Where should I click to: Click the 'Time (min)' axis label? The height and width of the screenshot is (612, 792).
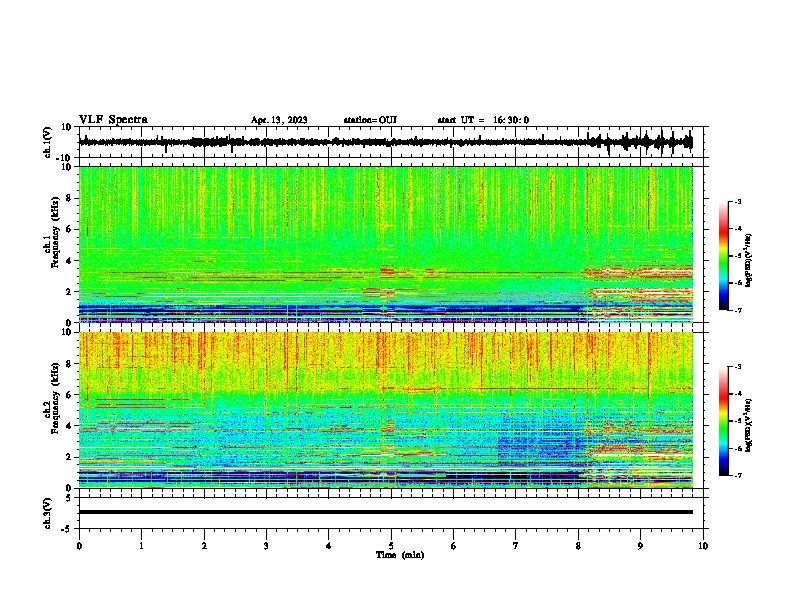pos(400,555)
